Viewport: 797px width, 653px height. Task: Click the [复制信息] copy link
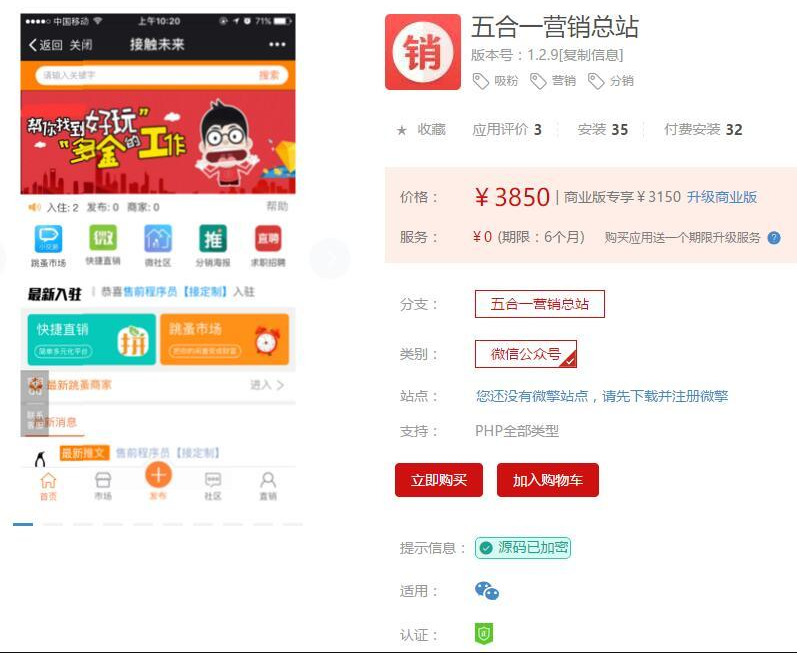(591, 55)
